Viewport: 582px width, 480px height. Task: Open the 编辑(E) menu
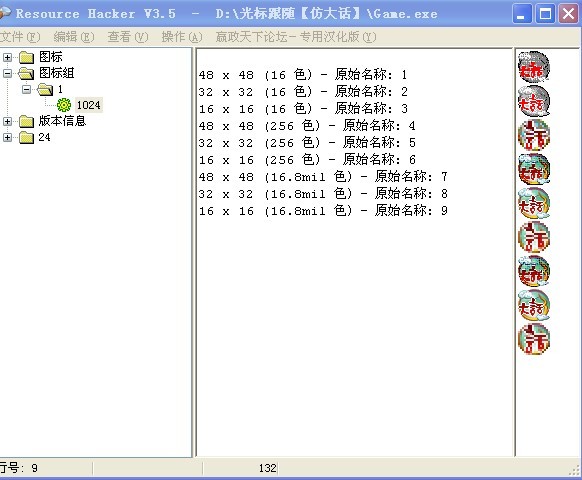click(74, 37)
